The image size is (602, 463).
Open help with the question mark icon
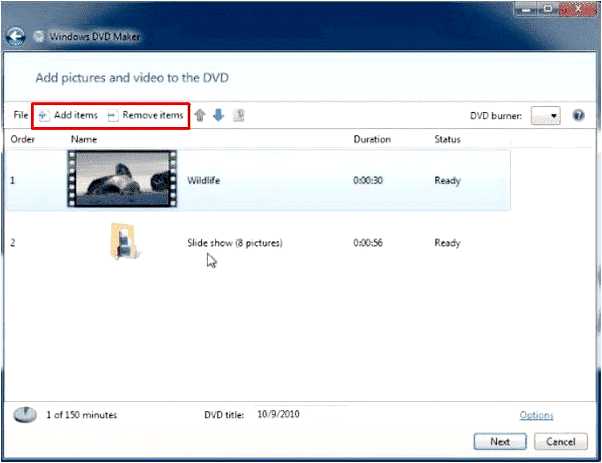point(578,115)
